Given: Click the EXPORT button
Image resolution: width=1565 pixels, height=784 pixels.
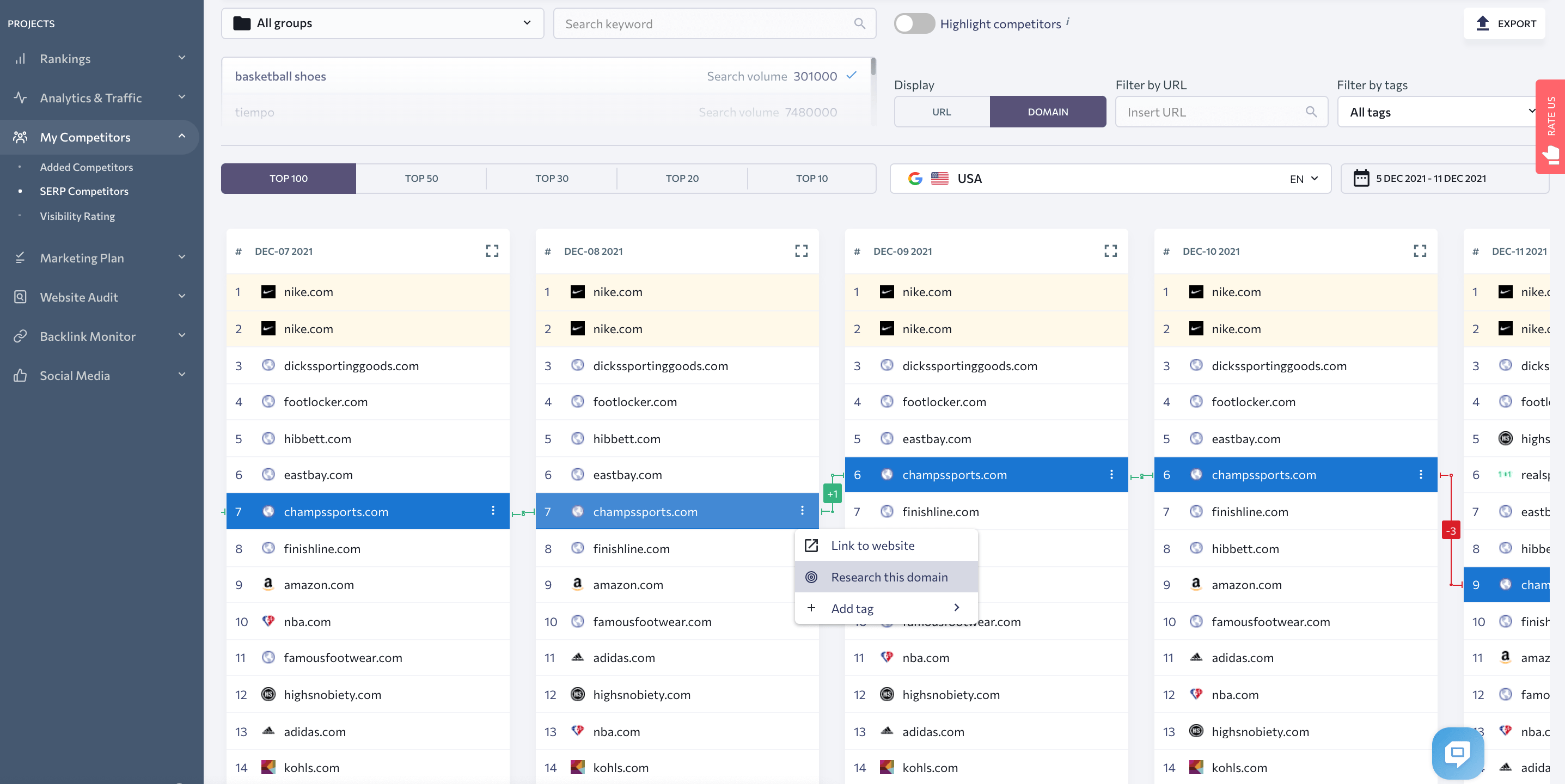Looking at the screenshot, I should [x=1504, y=24].
